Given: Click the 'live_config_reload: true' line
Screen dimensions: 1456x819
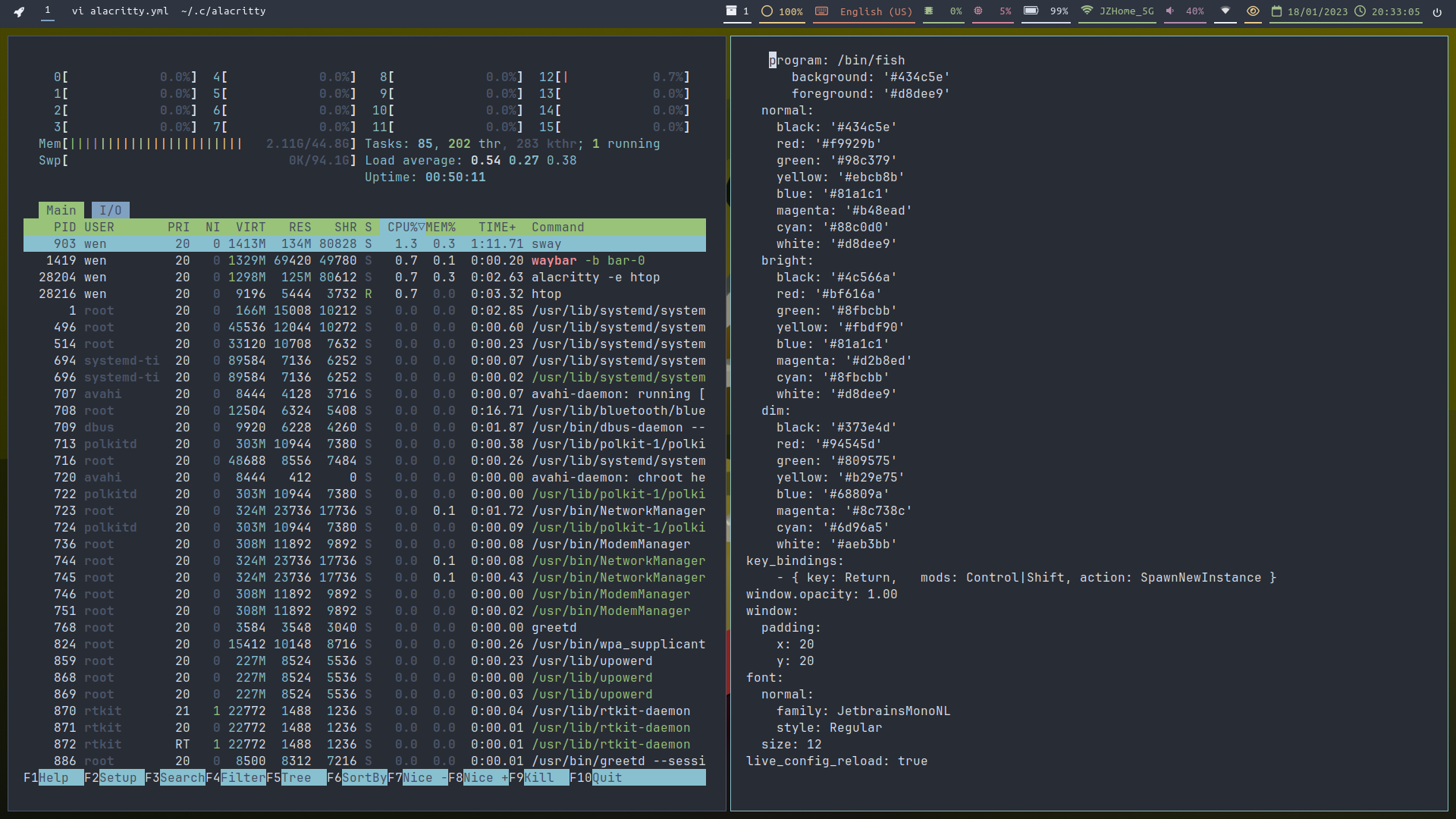Looking at the screenshot, I should [x=837, y=761].
